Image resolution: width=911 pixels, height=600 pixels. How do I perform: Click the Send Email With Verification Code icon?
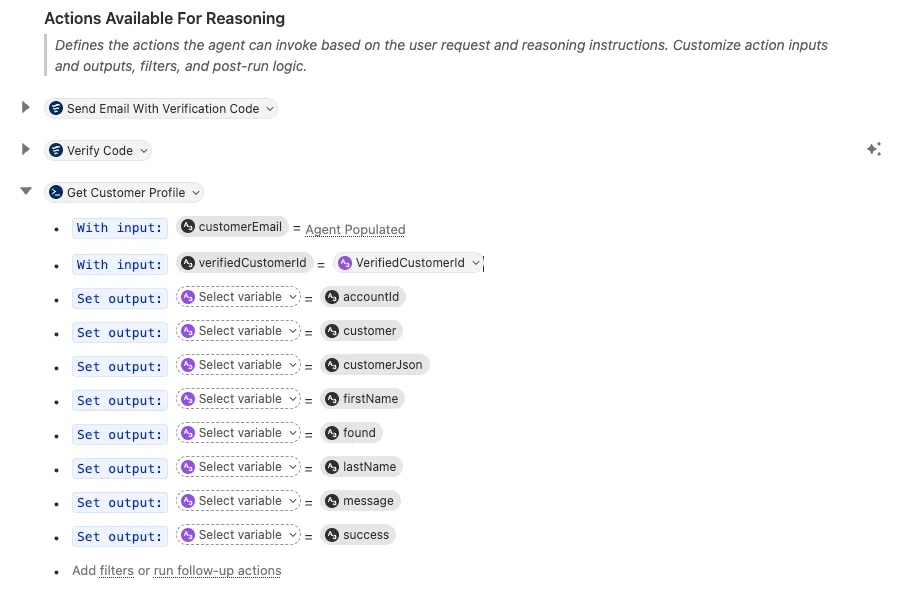[x=56, y=109]
